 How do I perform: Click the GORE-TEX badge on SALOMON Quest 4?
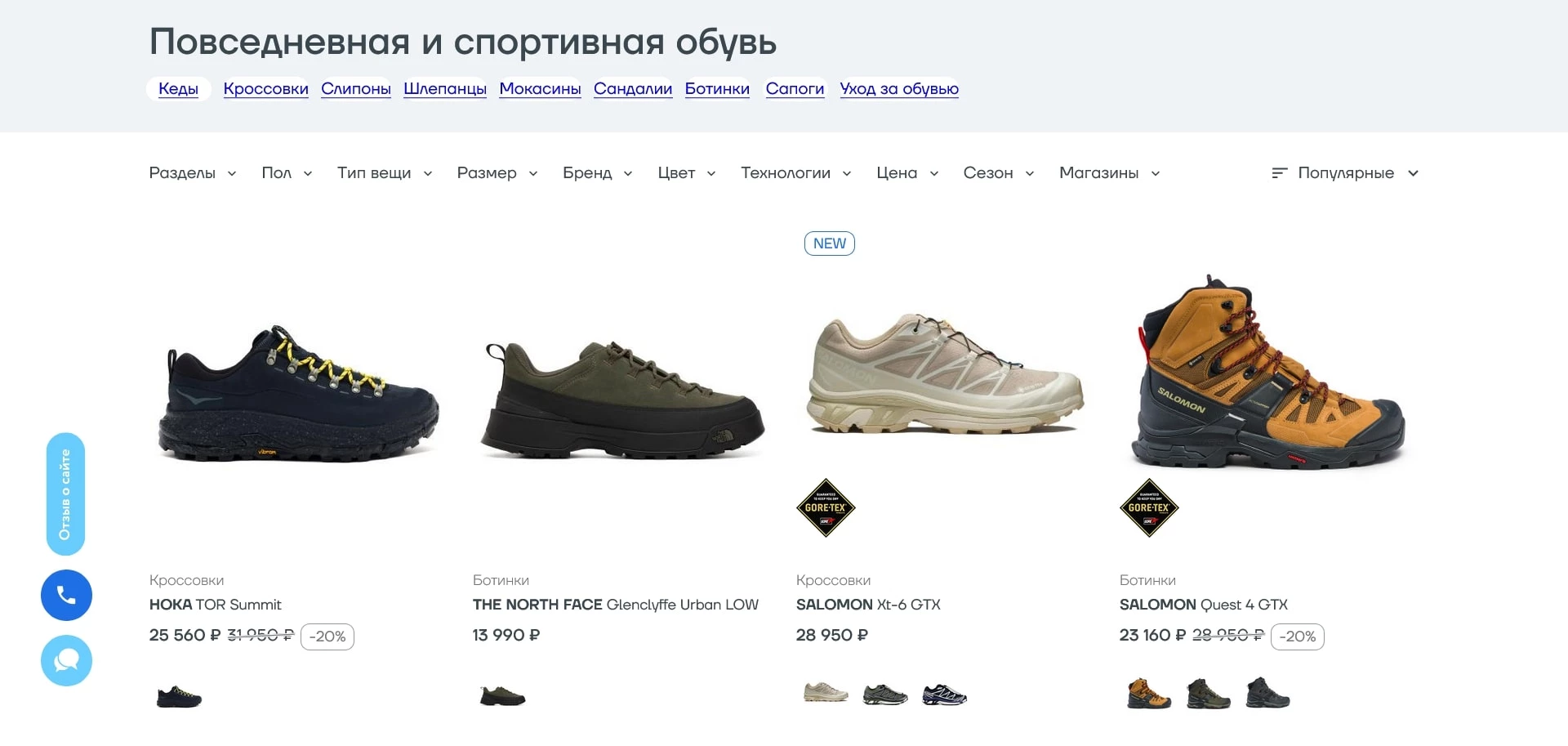click(x=1148, y=507)
